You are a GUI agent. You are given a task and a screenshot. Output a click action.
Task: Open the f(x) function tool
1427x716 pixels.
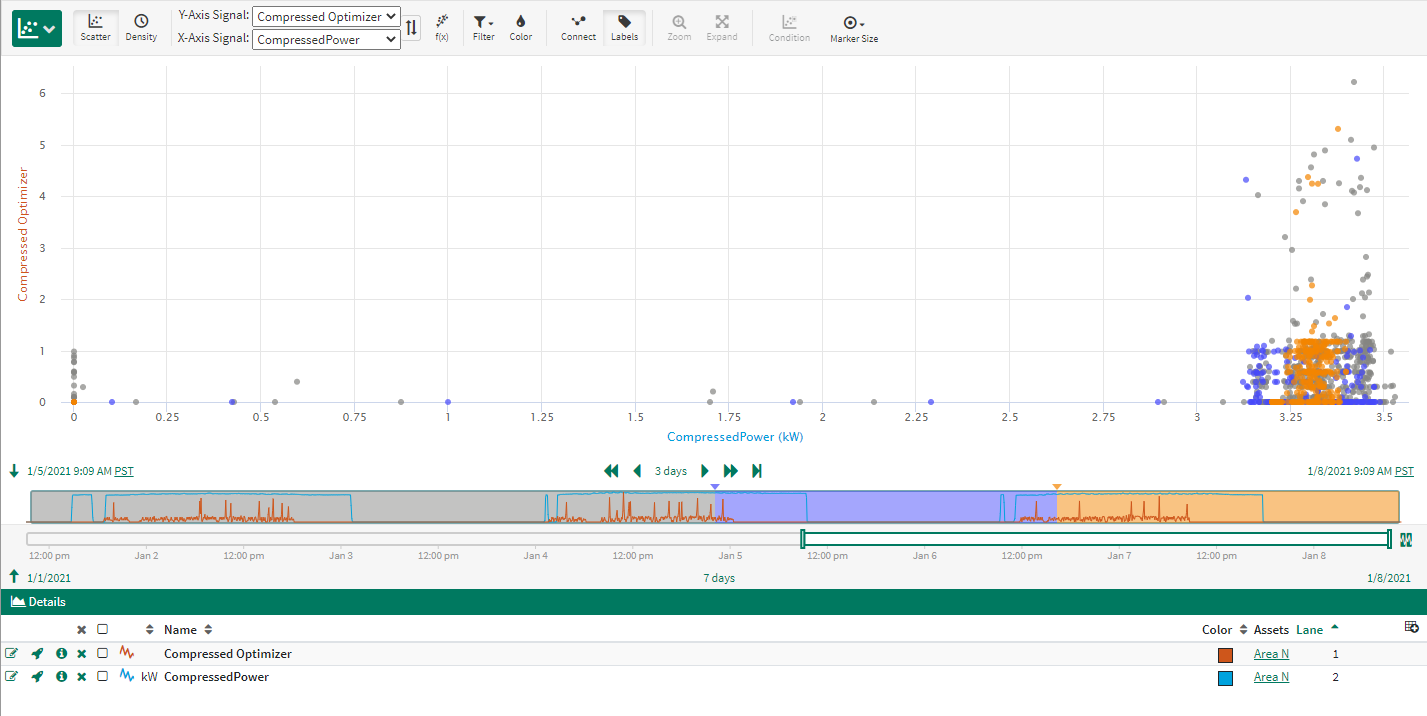click(441, 27)
